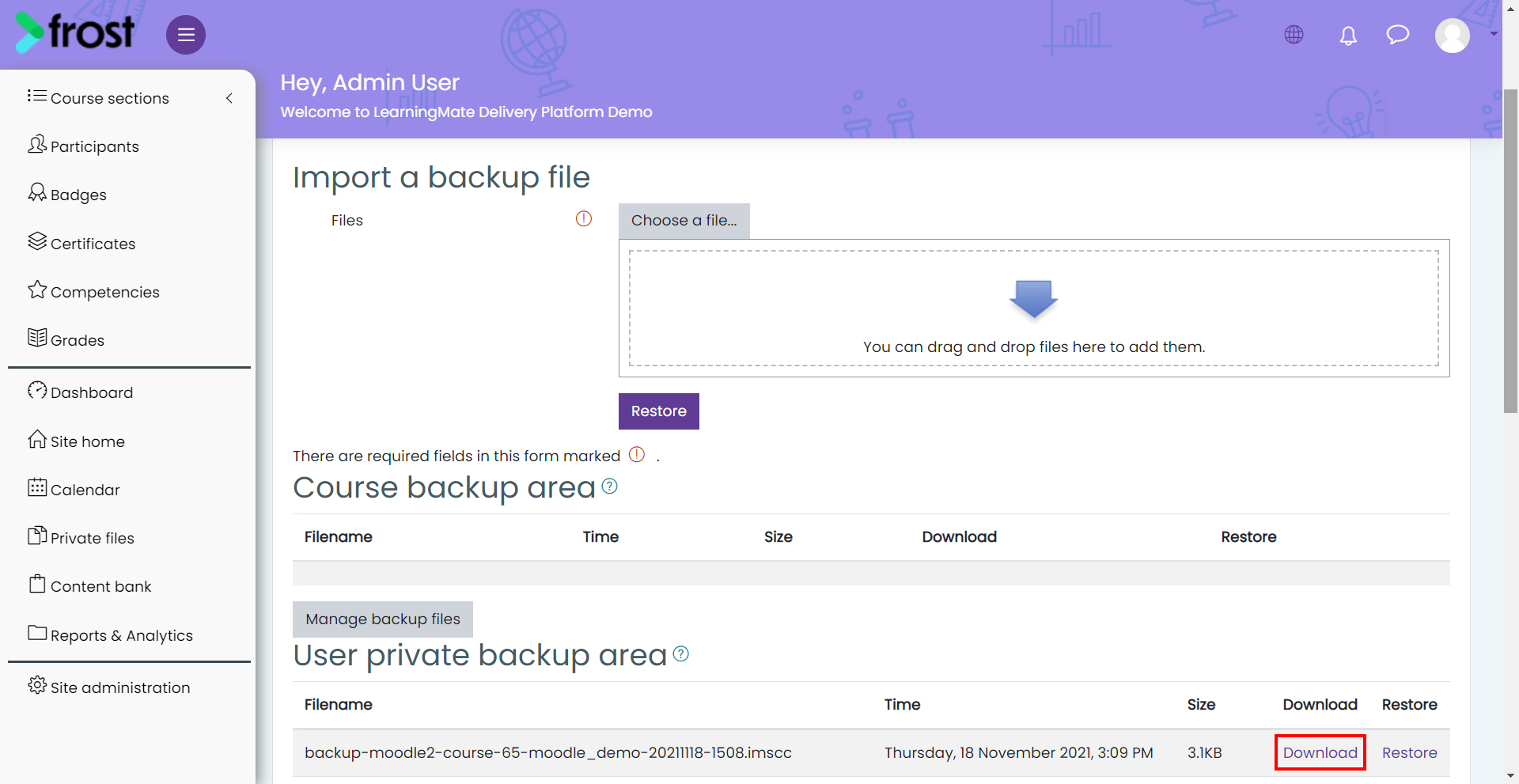Go to Participants
Screen dimensions: 1519x784
point(95,146)
